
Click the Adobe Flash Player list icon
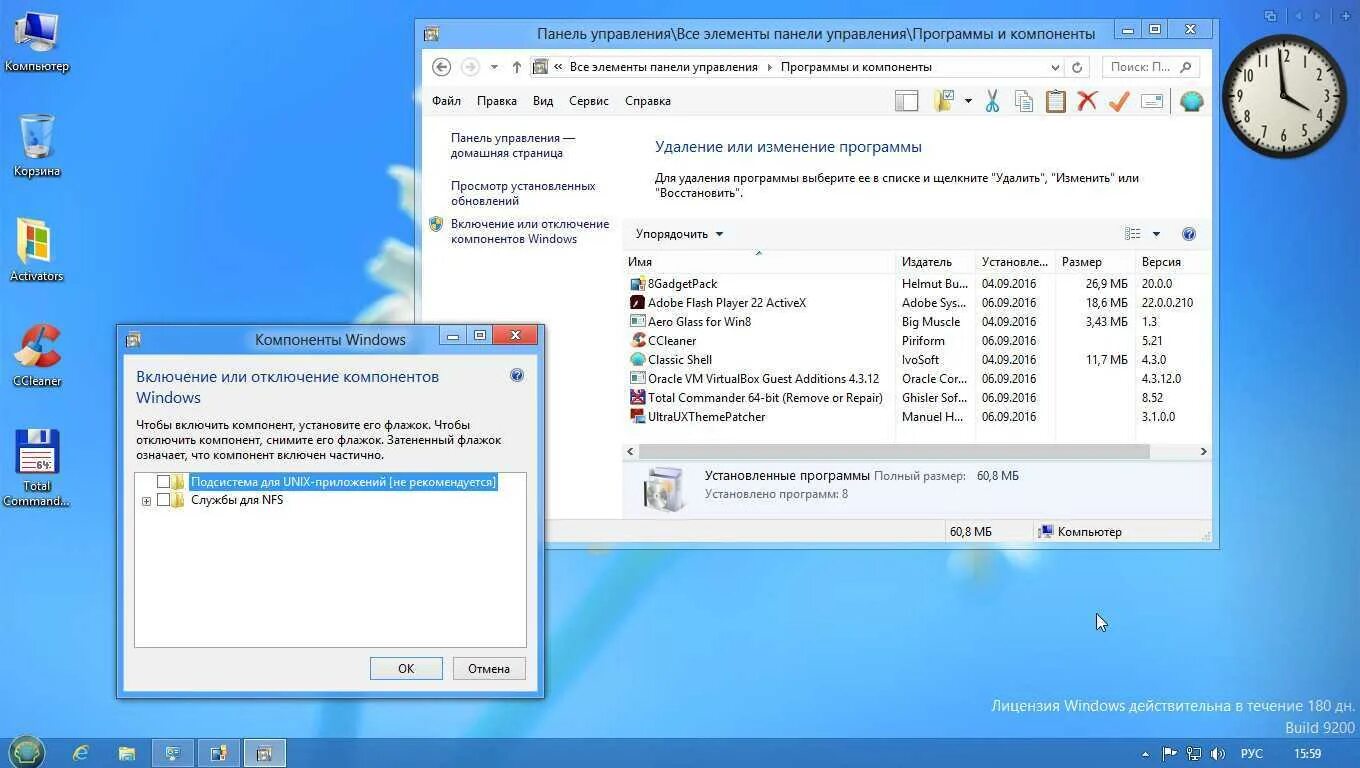638,303
